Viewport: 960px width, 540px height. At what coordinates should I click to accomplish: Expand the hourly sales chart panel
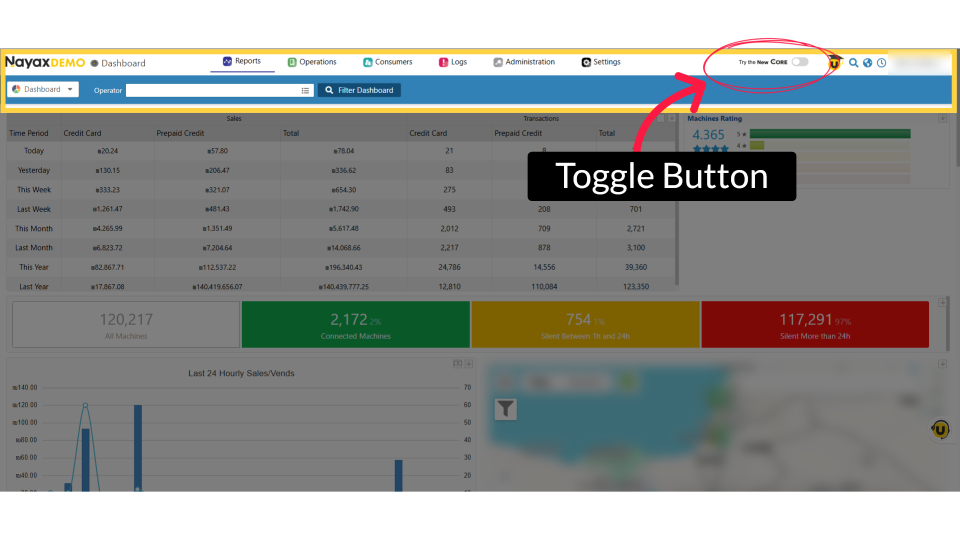click(469, 363)
